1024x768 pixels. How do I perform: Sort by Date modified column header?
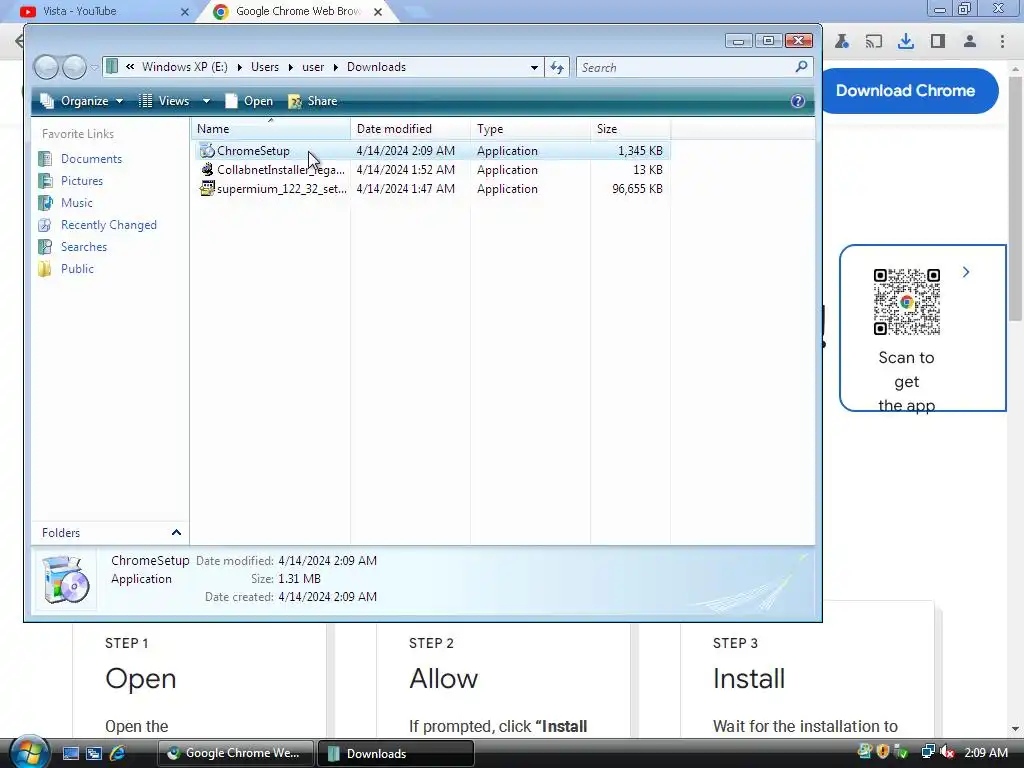point(410,129)
